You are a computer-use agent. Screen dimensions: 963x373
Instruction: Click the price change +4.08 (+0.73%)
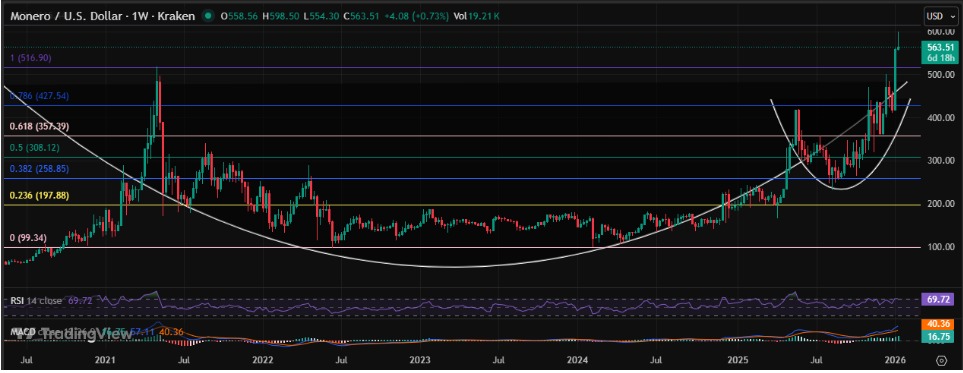click(x=416, y=17)
